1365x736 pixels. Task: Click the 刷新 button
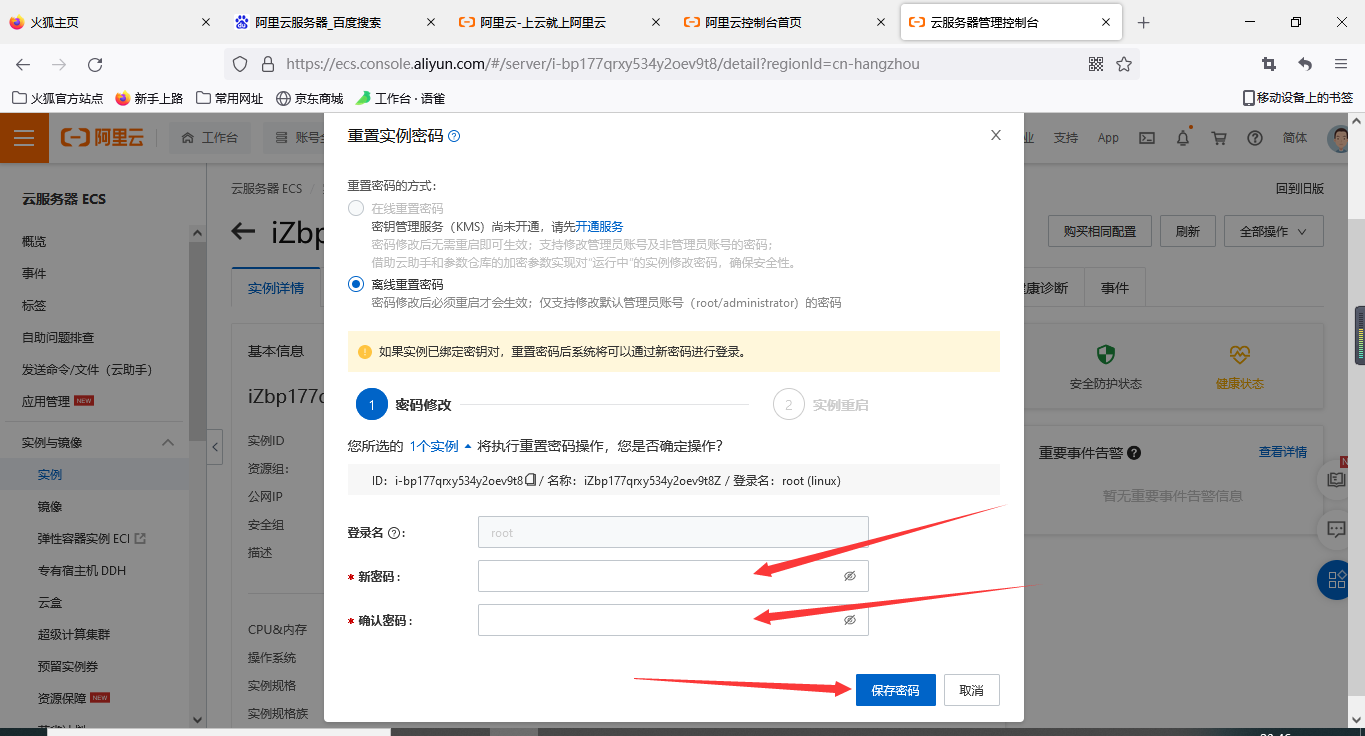[1187, 231]
